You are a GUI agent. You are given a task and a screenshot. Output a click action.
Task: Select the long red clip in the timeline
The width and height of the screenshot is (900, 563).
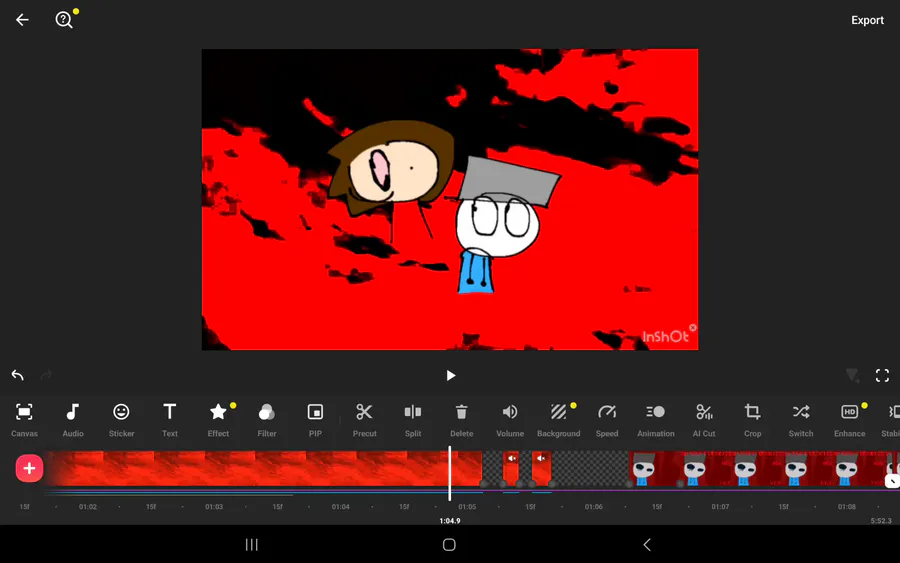click(264, 468)
